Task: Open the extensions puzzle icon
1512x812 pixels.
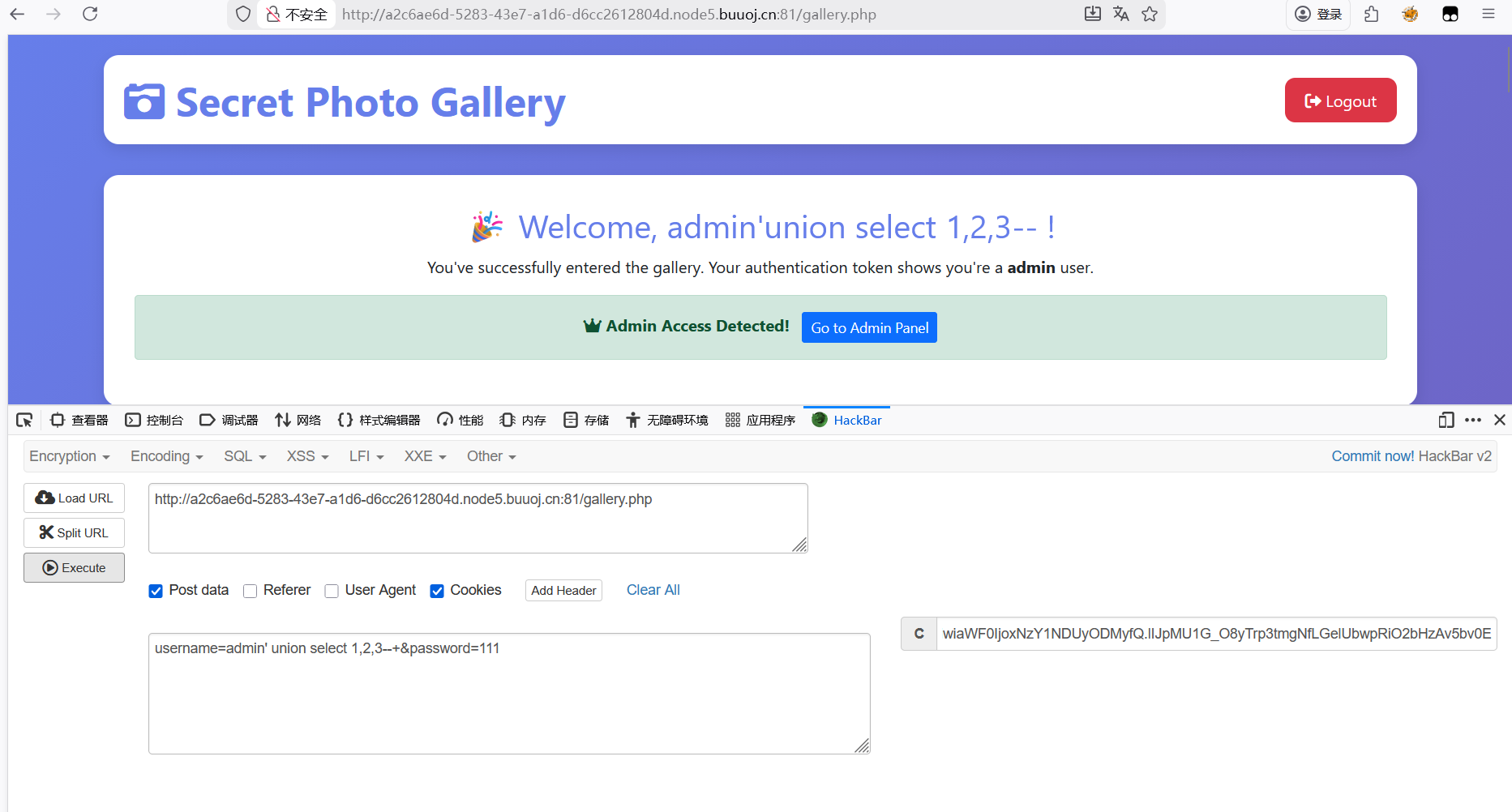Action: click(x=1372, y=14)
